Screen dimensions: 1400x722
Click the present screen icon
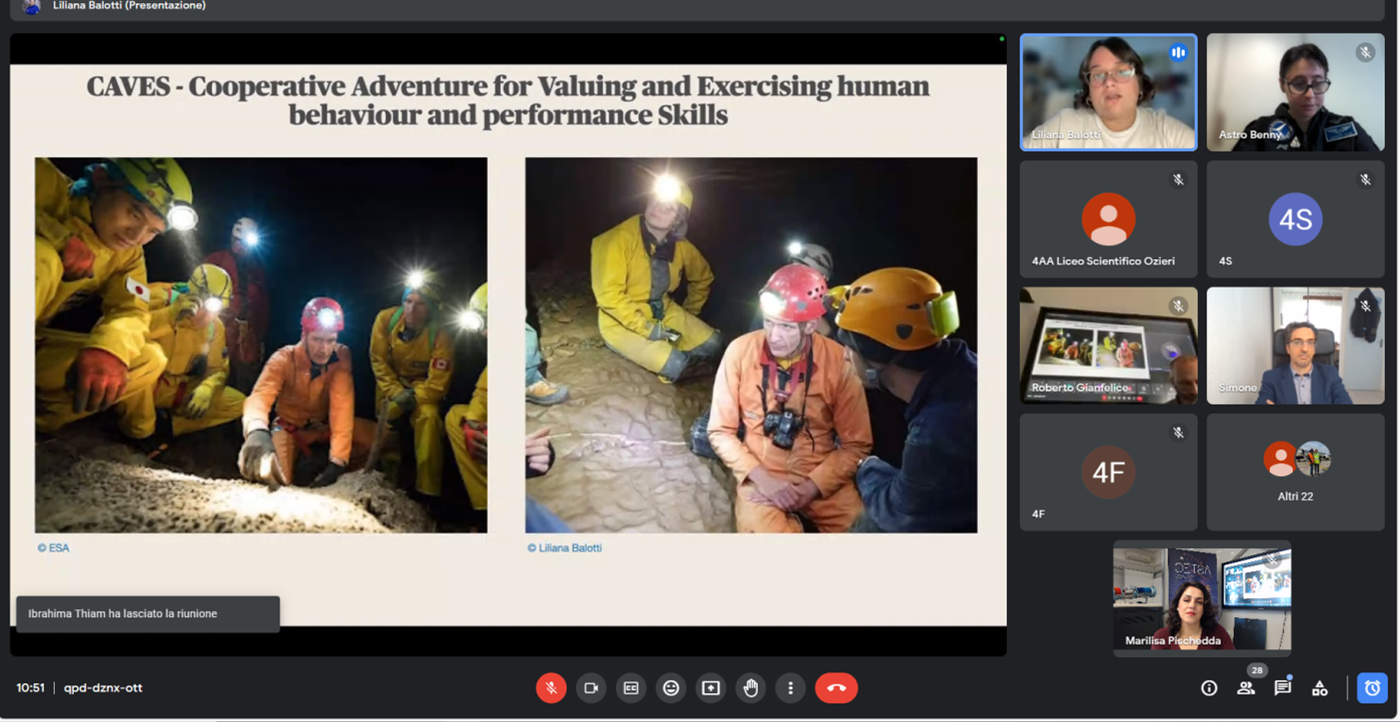(x=711, y=688)
